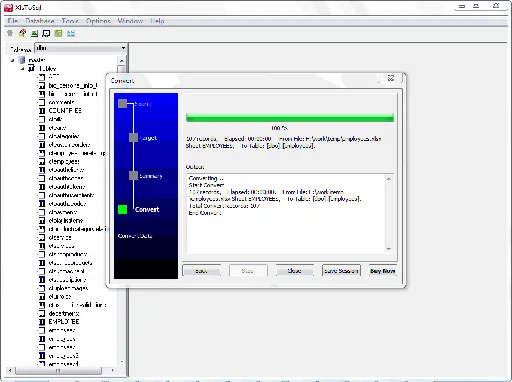The height and width of the screenshot is (382, 512).
Task: Close the Convert dialog with X
Action: pyautogui.click(x=391, y=78)
